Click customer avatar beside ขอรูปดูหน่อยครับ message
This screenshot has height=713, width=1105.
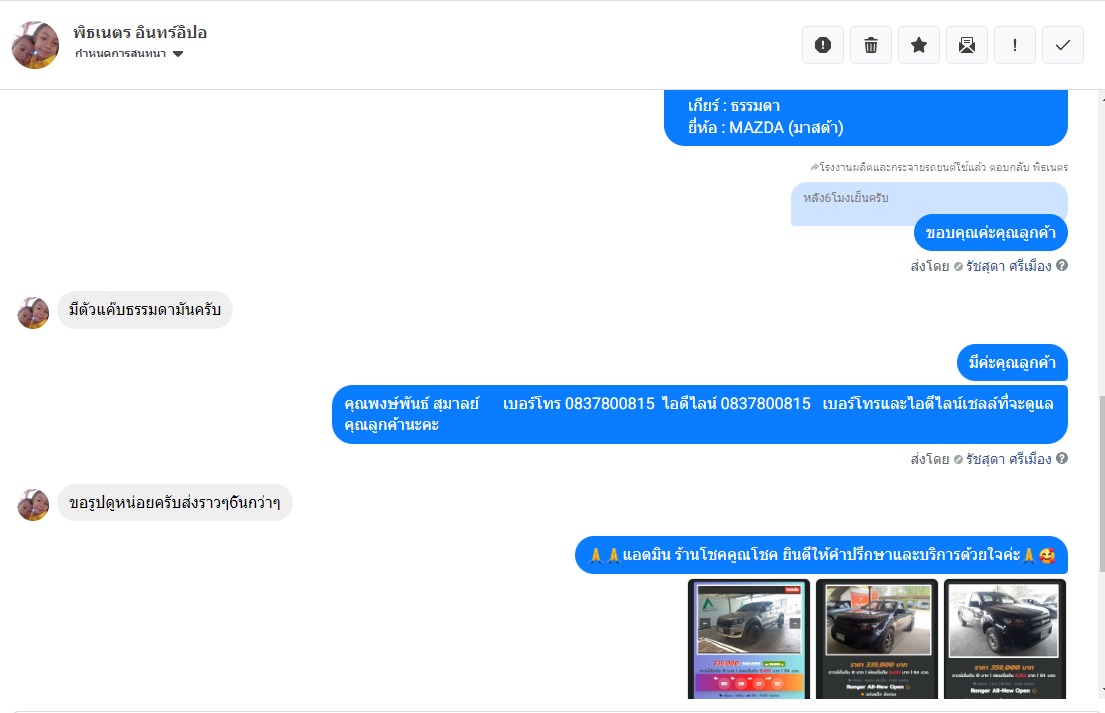33,505
